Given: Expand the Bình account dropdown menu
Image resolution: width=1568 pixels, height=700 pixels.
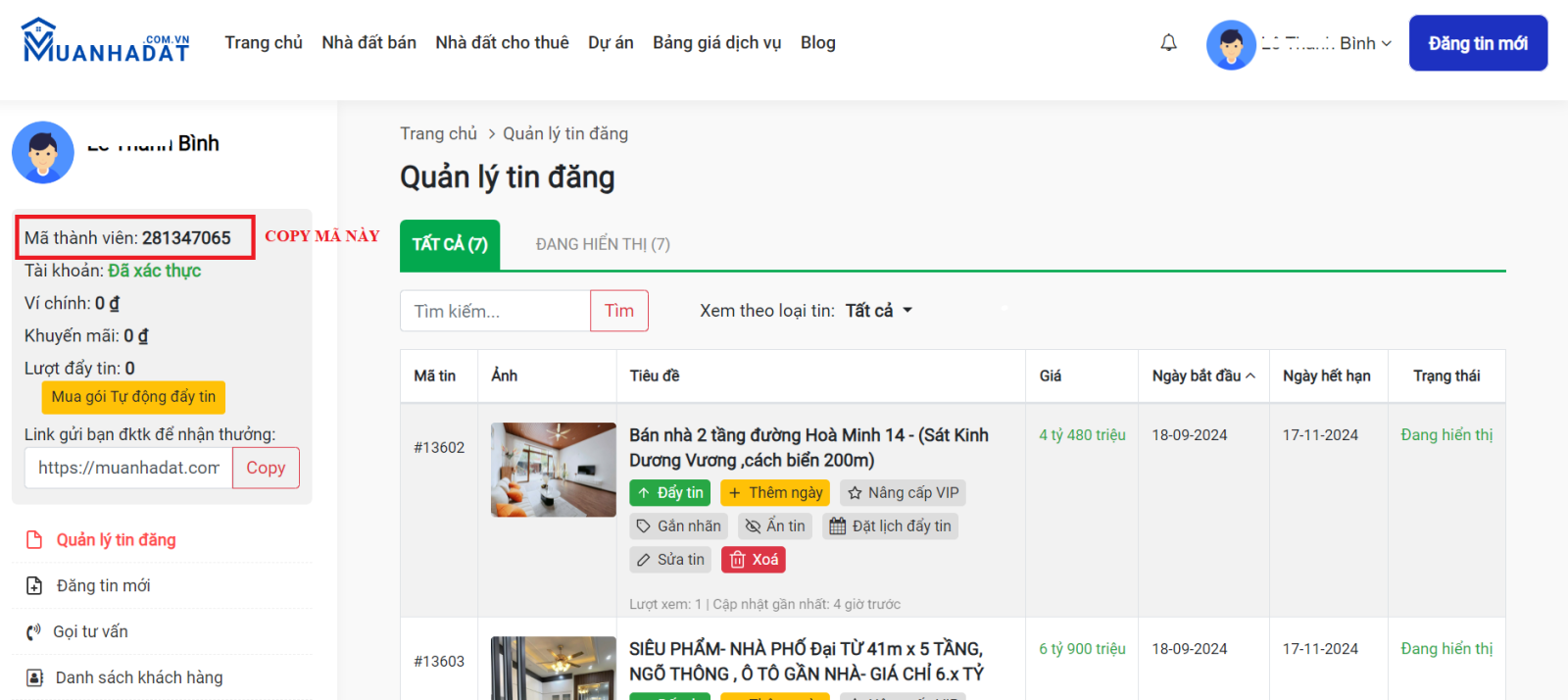Looking at the screenshot, I should [1364, 43].
